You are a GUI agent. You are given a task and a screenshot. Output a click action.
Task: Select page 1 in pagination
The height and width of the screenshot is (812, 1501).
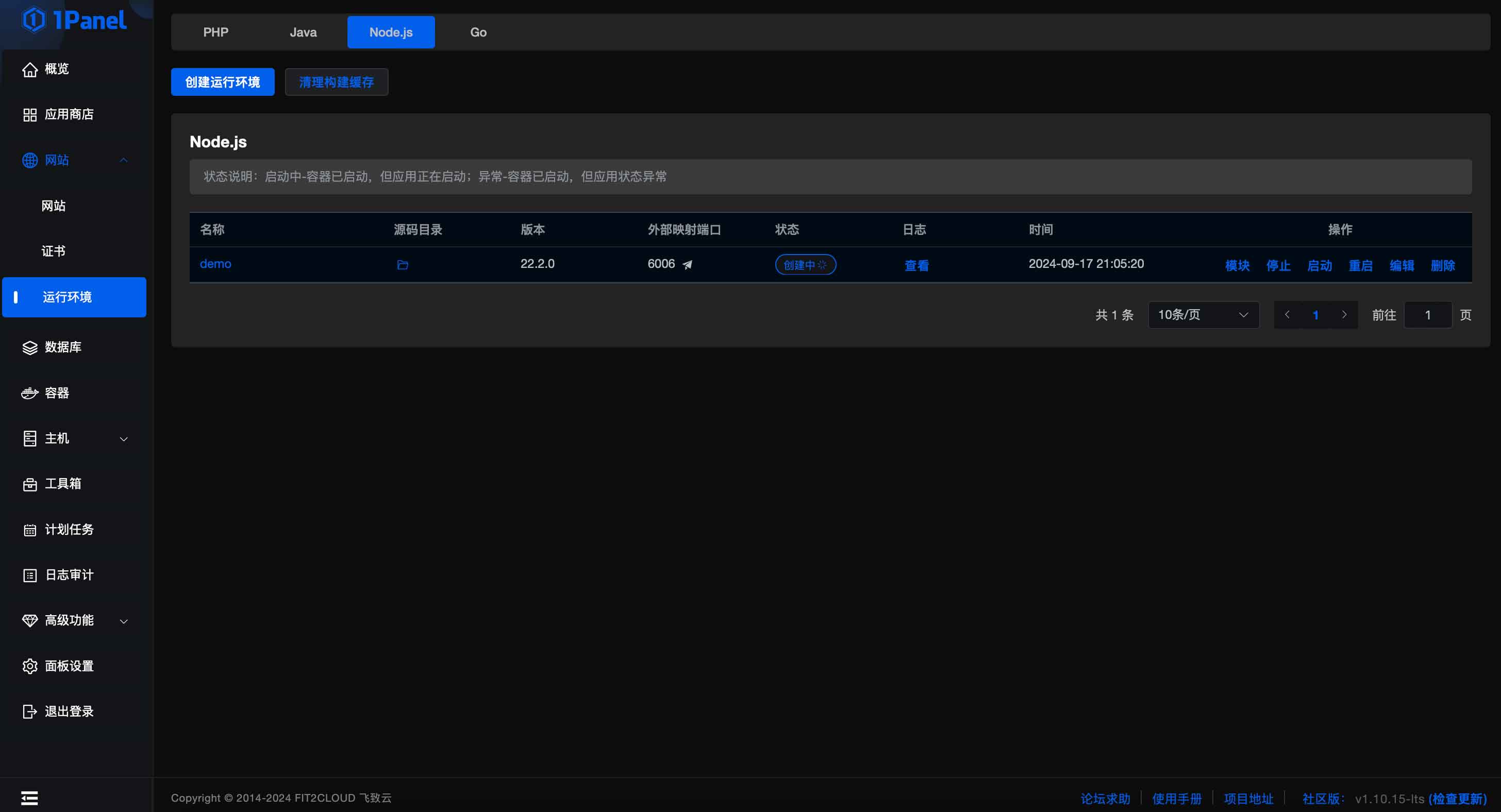pyautogui.click(x=1316, y=315)
